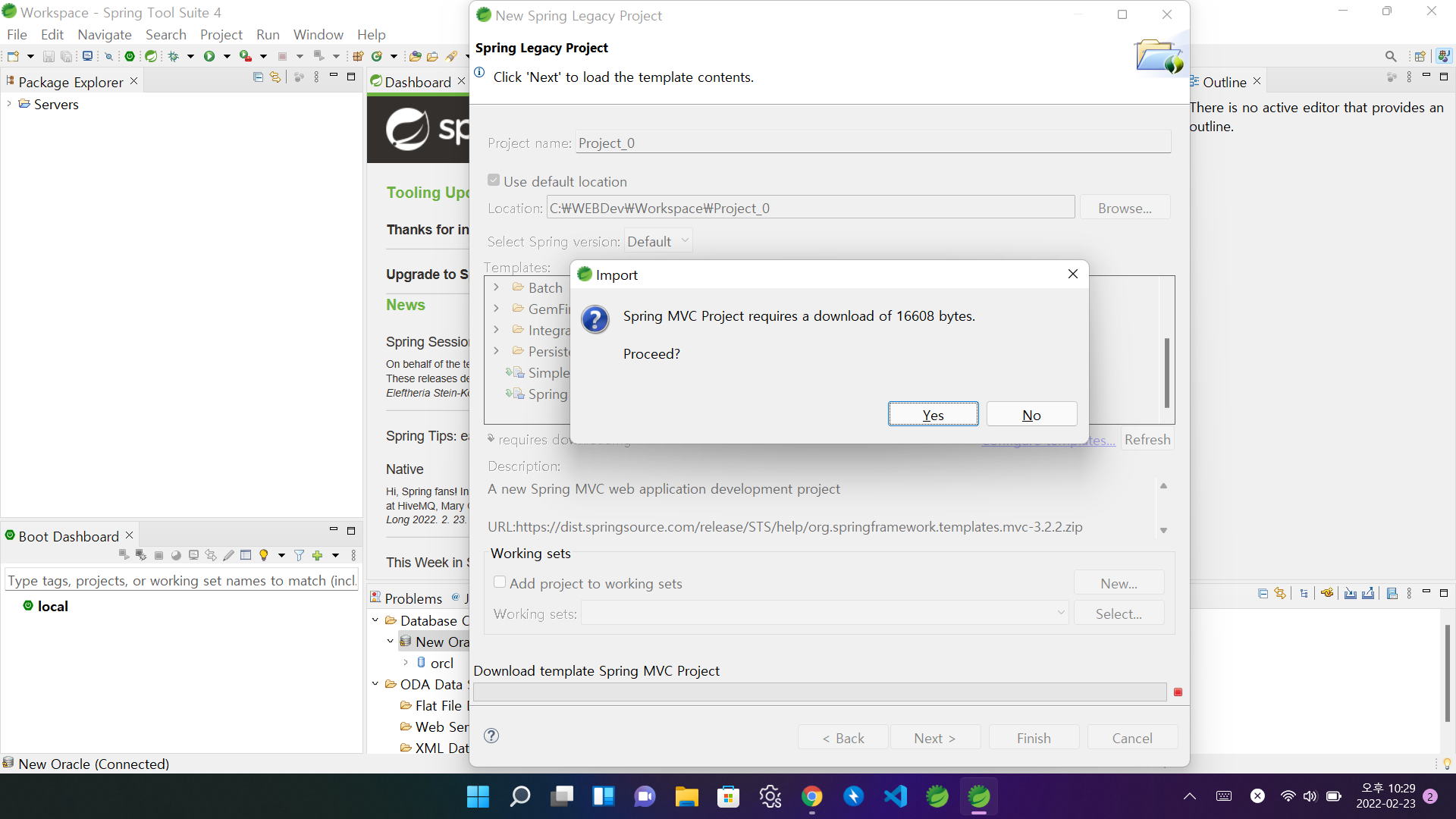
Task: Click the wizard help question mark icon
Action: [491, 736]
